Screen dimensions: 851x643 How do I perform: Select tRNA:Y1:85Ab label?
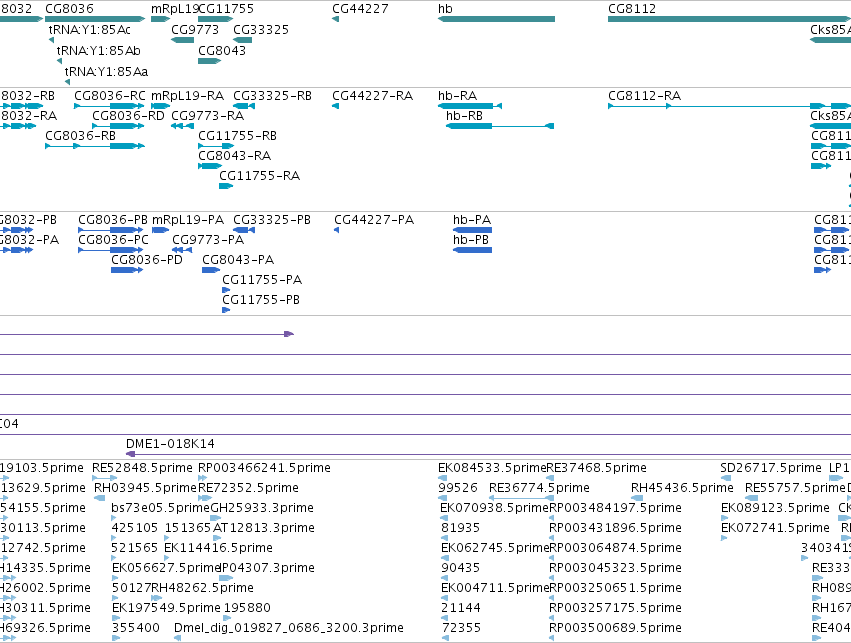[x=99, y=50]
